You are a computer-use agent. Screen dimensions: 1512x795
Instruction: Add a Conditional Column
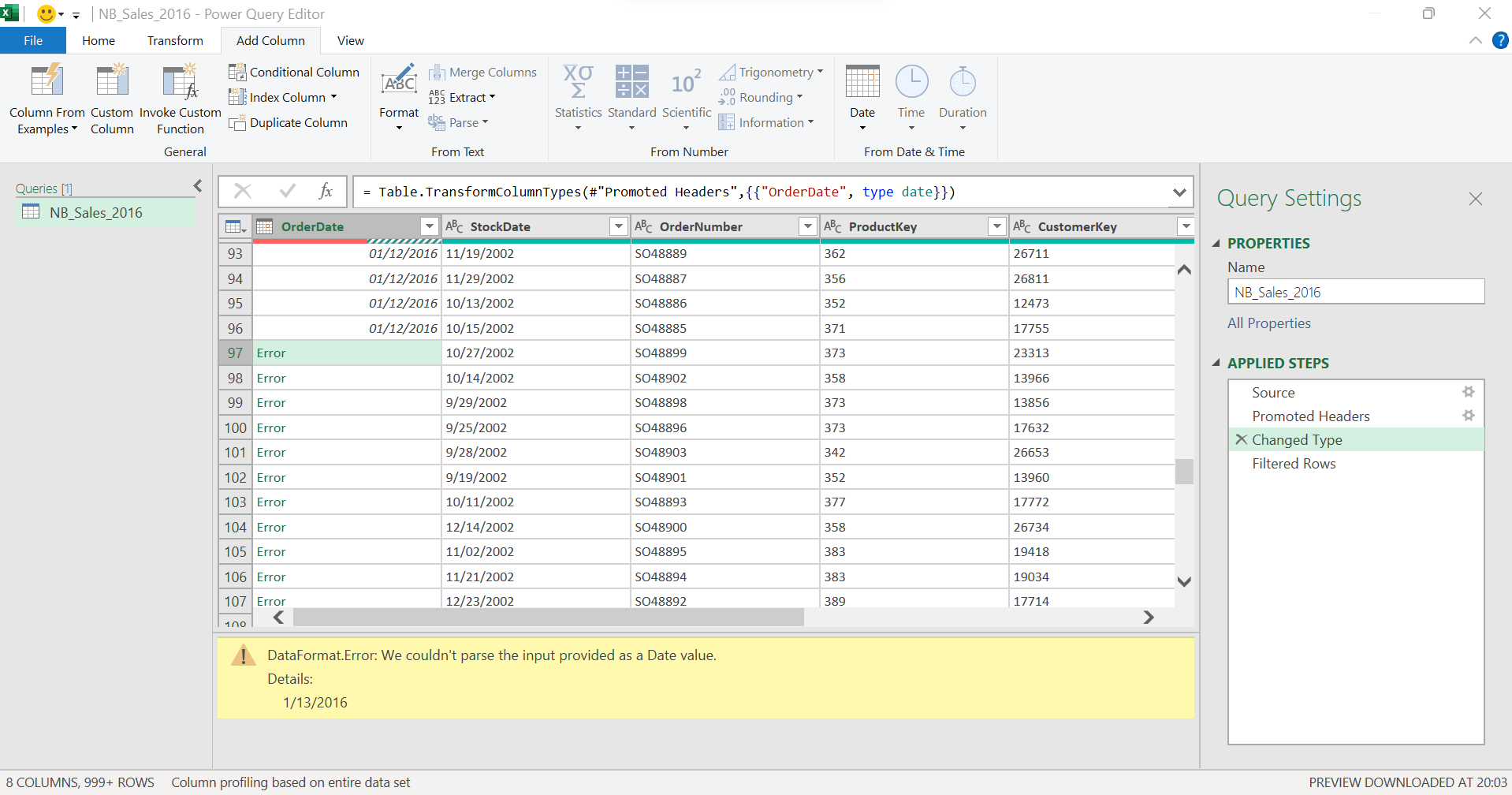(x=294, y=73)
